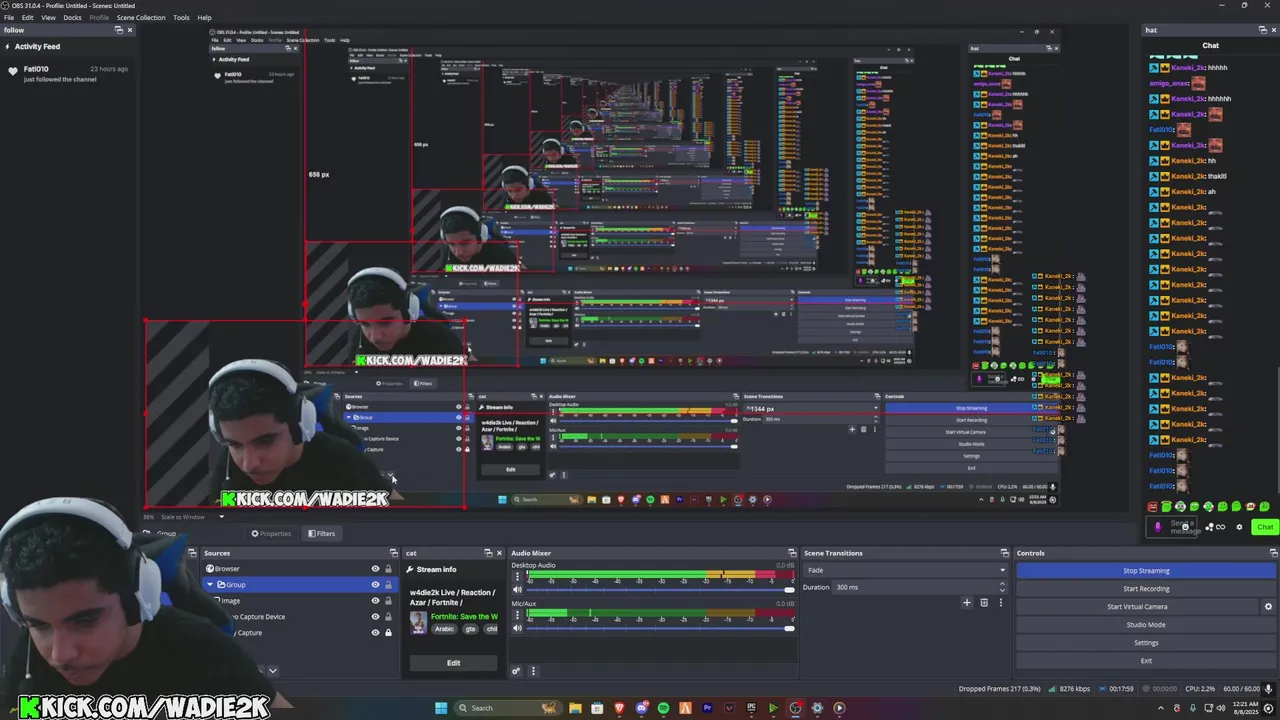Toggle lock on the Video Capture Device source

389,617
